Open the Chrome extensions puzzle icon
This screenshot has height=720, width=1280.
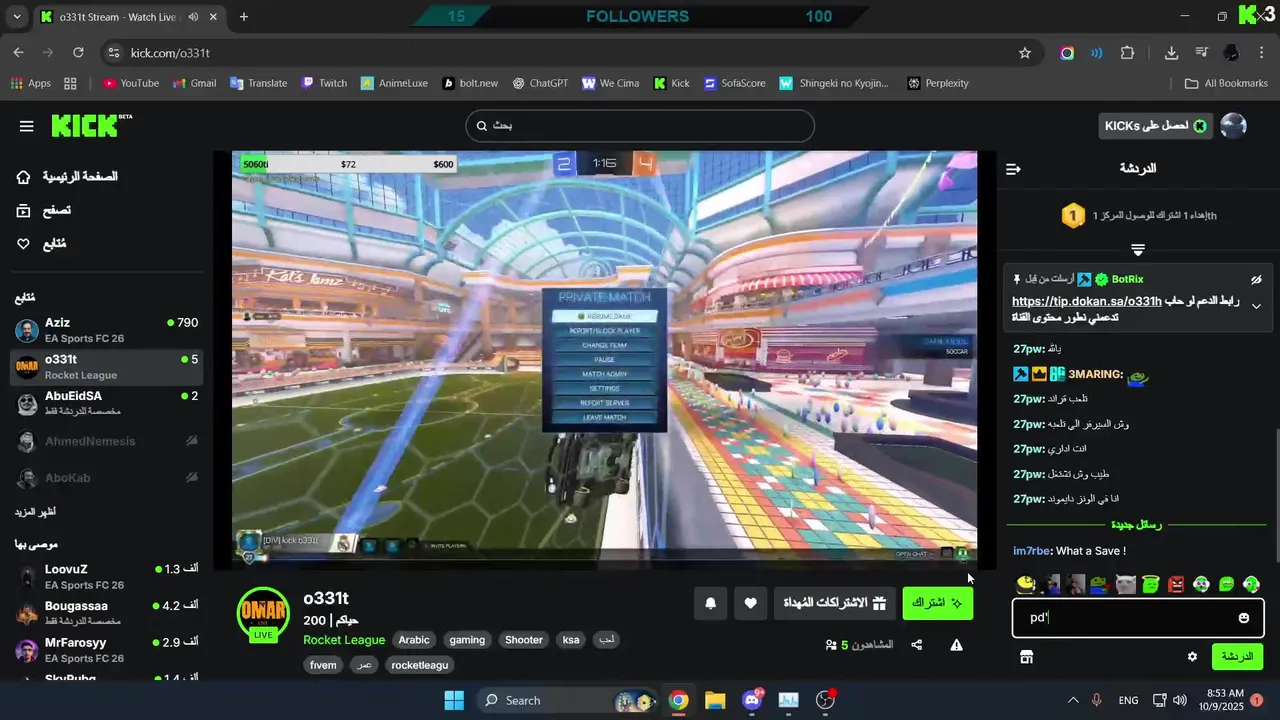pyautogui.click(x=1128, y=53)
